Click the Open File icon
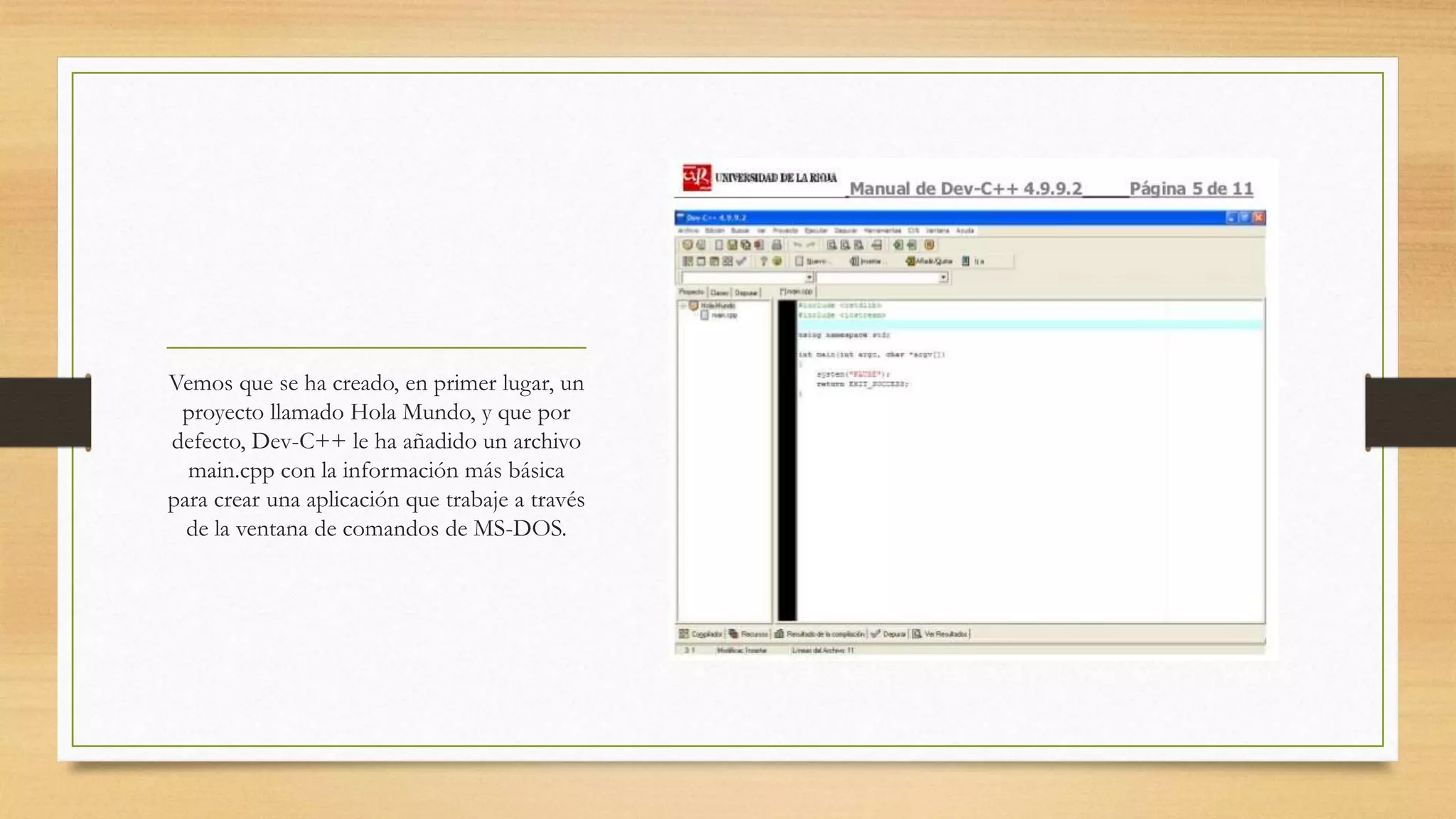 [x=701, y=245]
